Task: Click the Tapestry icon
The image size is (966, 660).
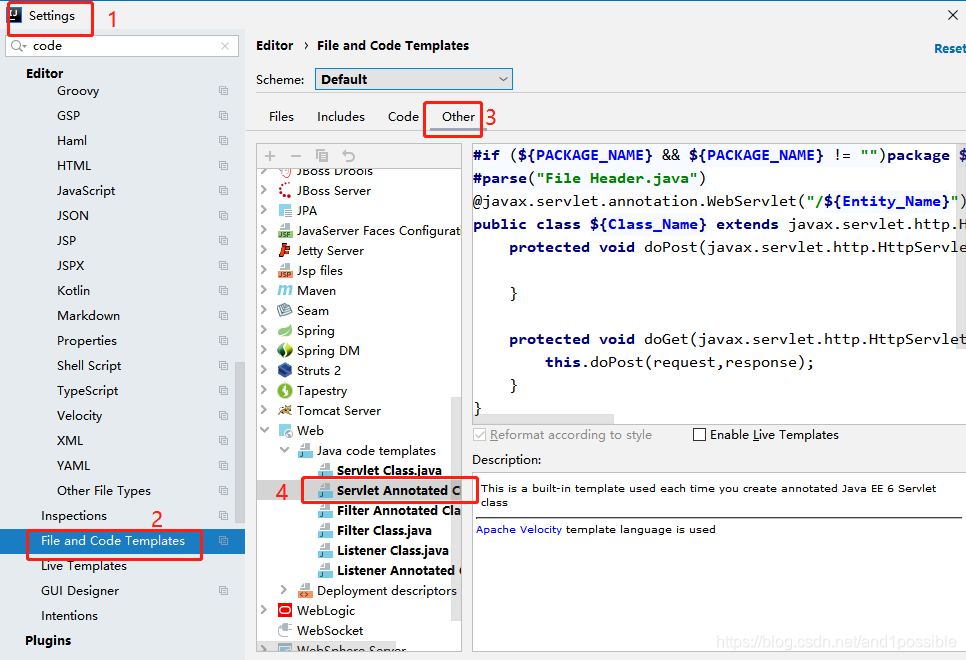Action: pyautogui.click(x=285, y=391)
